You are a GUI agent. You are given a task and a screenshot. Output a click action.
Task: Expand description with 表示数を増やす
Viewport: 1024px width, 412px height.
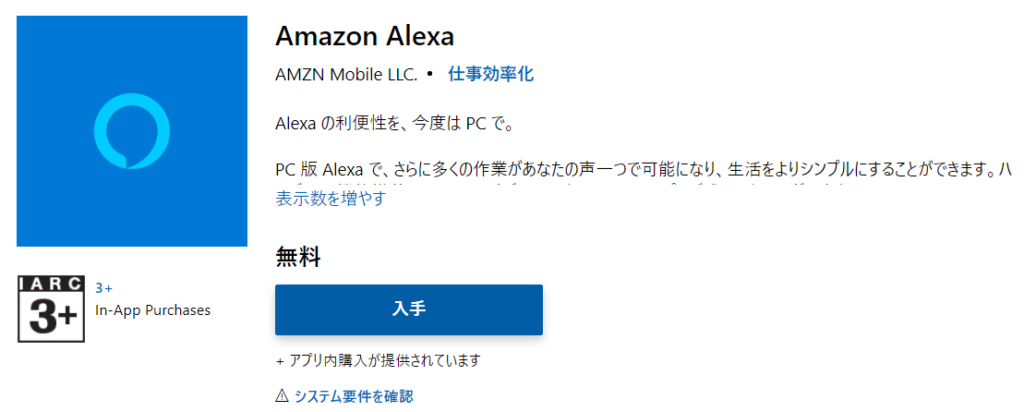(330, 198)
